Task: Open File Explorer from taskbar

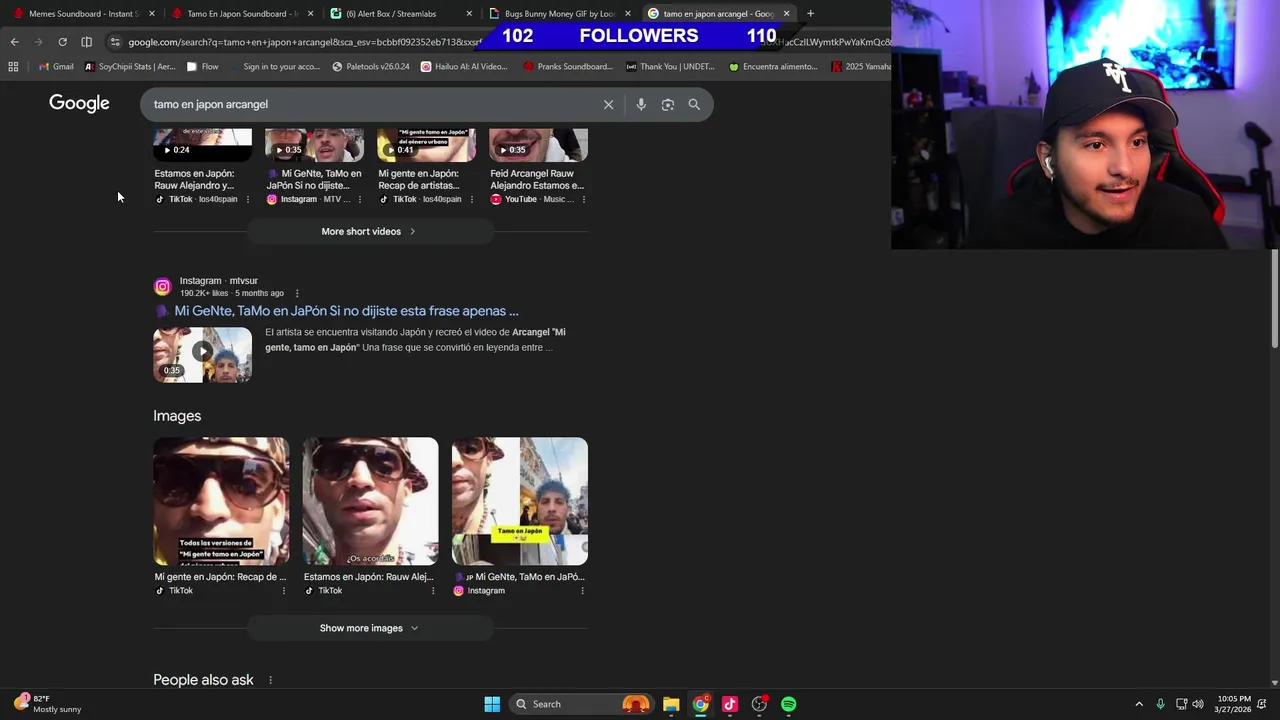Action: pos(671,704)
